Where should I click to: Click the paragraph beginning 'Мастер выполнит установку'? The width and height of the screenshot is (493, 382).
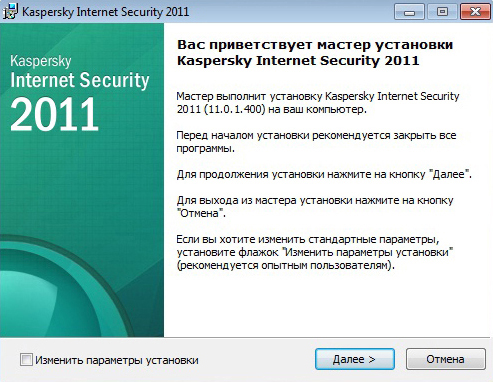tap(318, 103)
